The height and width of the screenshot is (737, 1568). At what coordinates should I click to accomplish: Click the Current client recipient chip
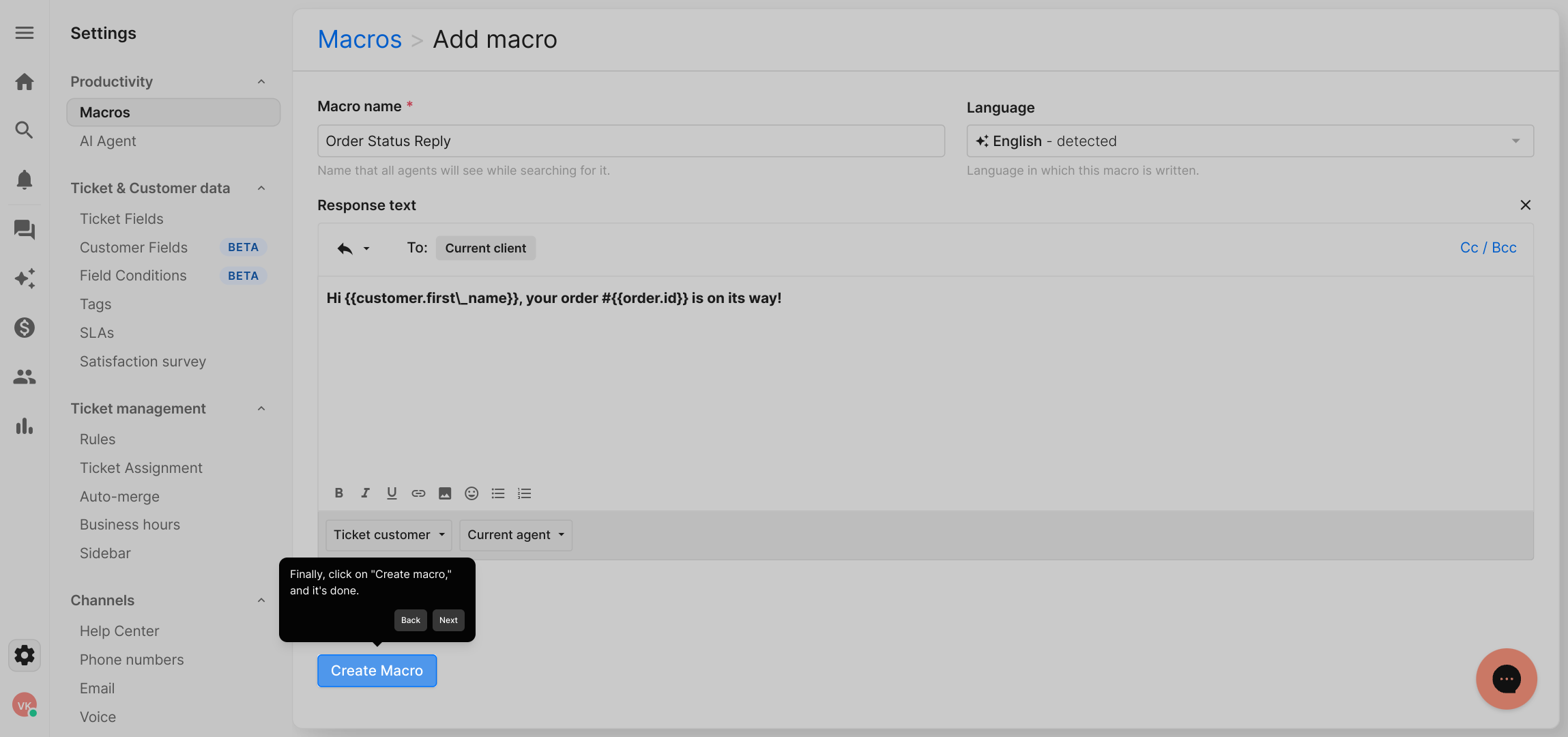tap(486, 248)
